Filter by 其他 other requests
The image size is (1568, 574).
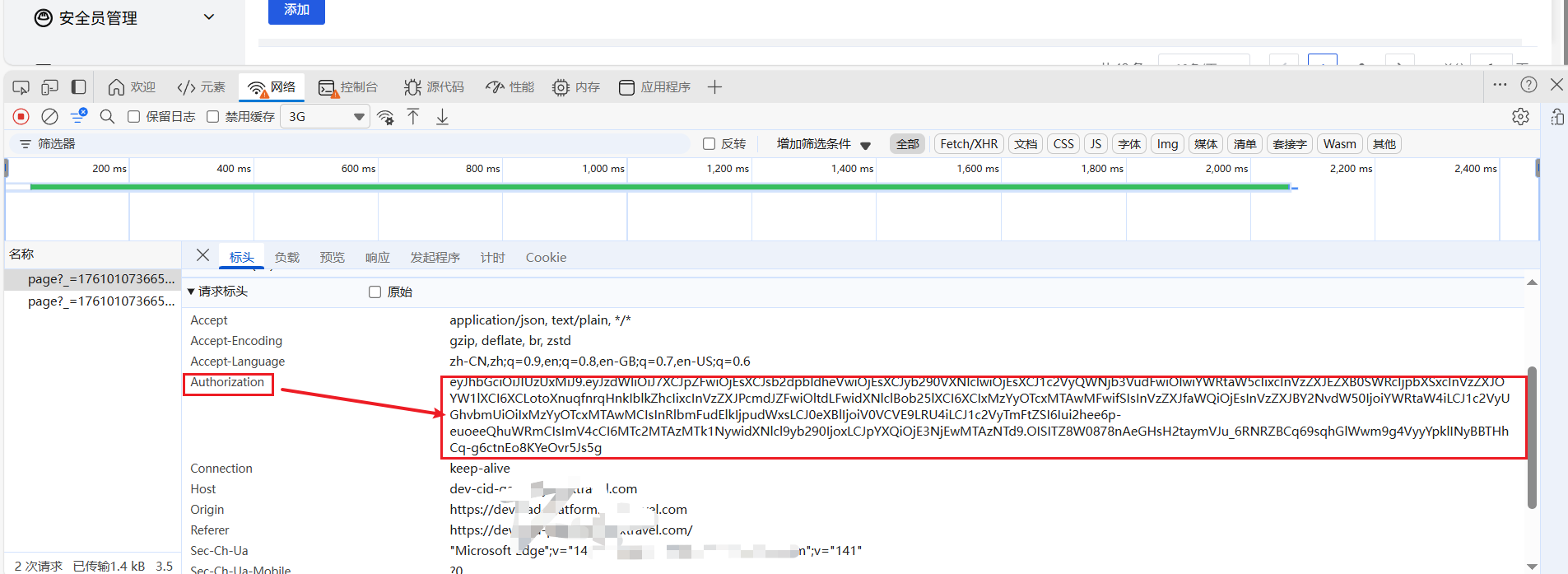[x=1384, y=144]
